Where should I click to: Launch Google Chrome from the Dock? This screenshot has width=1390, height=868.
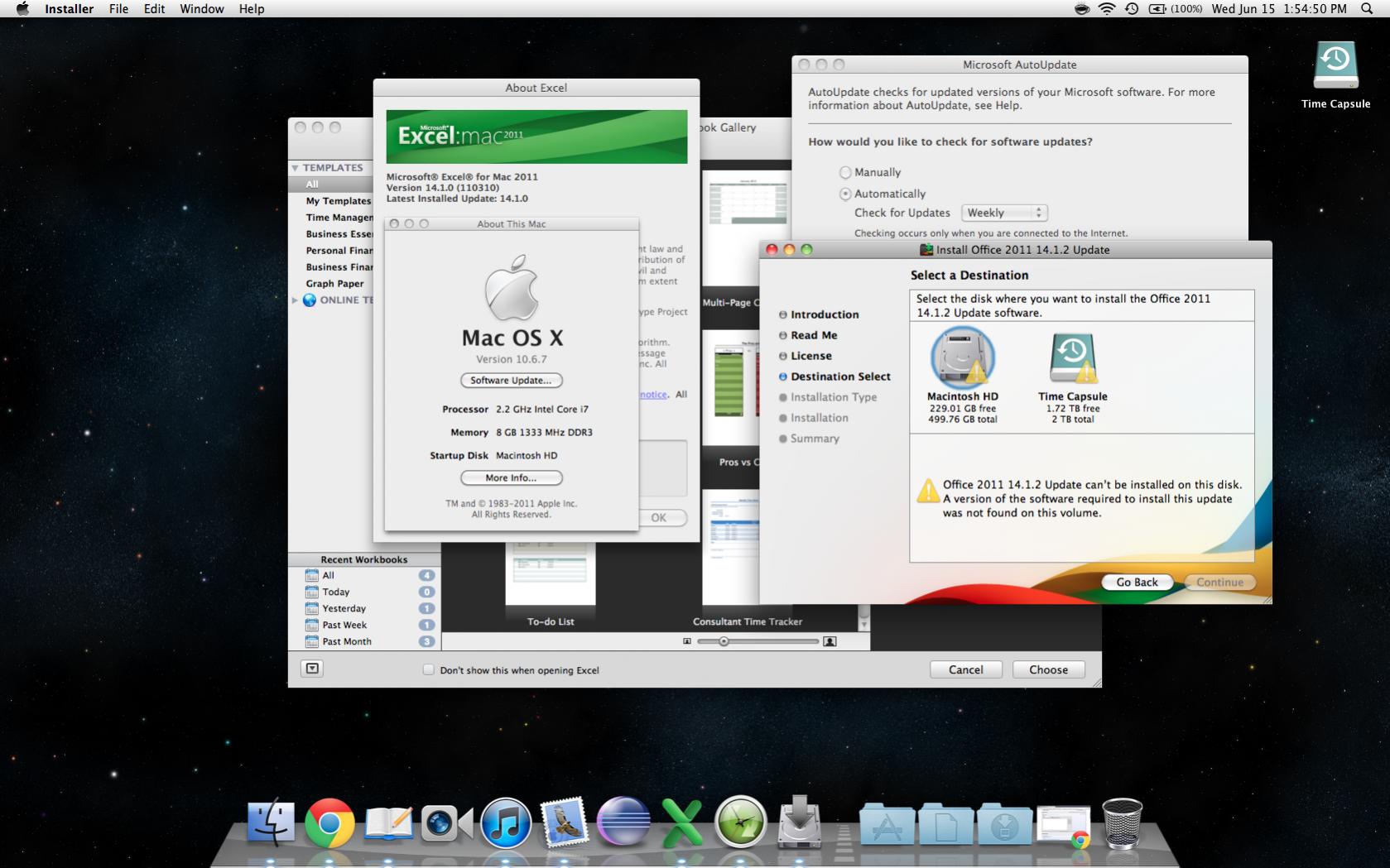(x=329, y=823)
